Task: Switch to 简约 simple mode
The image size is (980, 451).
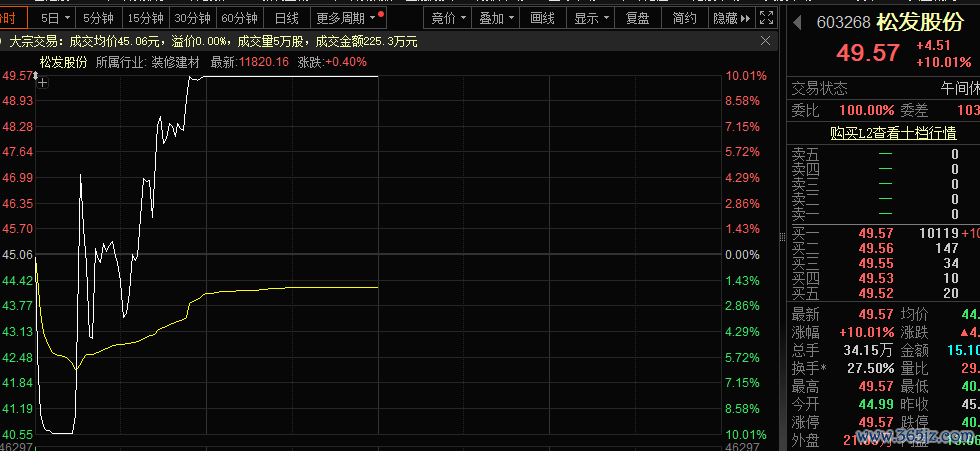Action: click(685, 18)
